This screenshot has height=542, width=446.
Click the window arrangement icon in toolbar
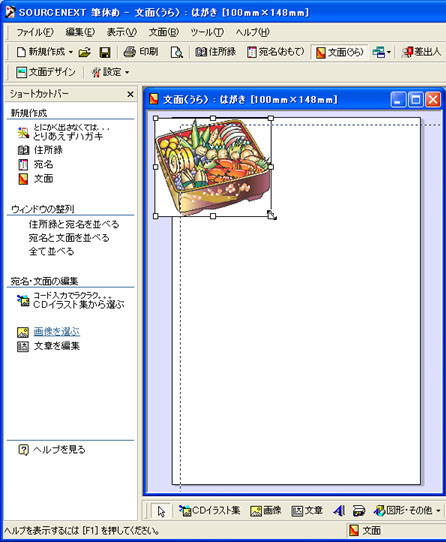[379, 53]
